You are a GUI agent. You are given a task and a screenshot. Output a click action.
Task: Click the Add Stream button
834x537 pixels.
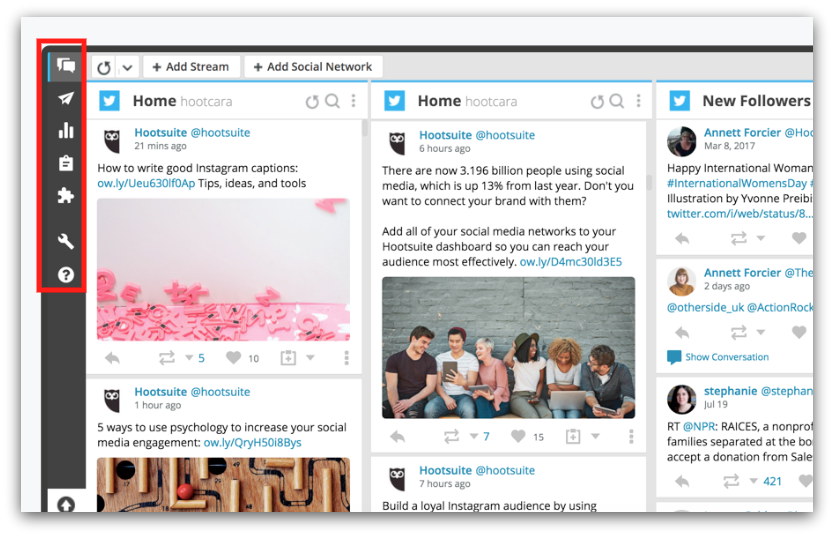(191, 67)
